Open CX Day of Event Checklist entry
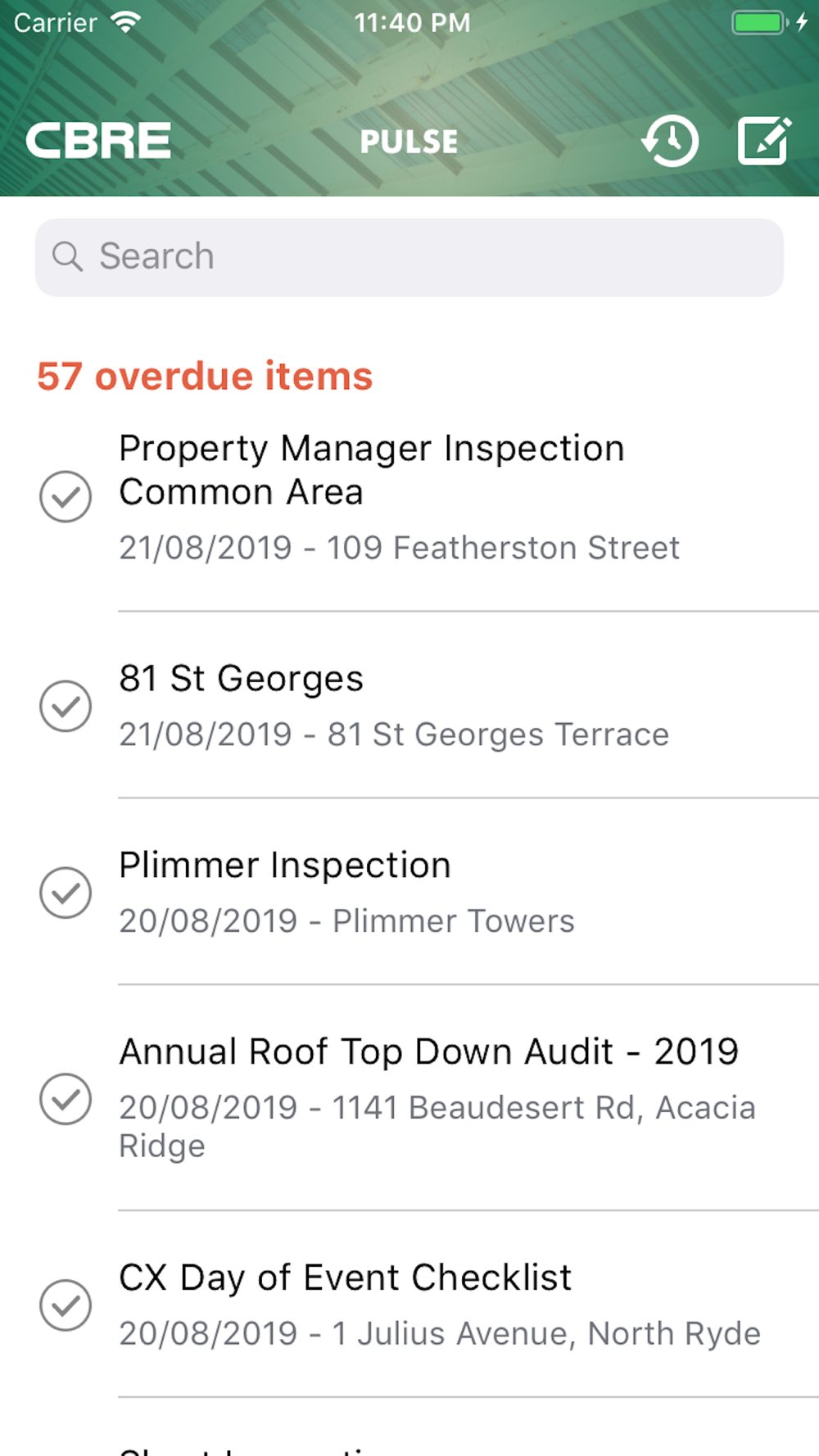 [x=409, y=1305]
